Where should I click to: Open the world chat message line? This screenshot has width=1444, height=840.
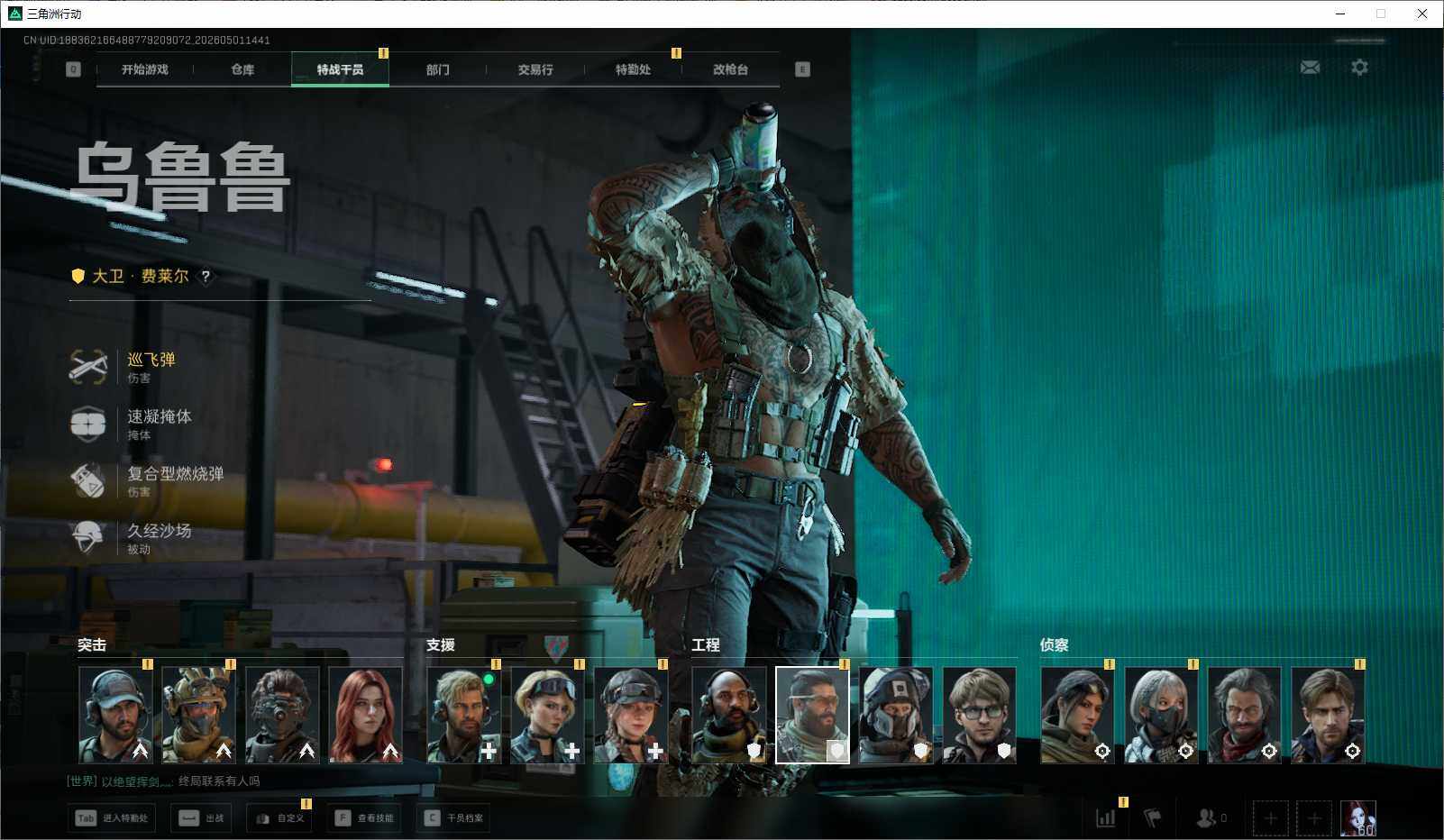(x=163, y=781)
